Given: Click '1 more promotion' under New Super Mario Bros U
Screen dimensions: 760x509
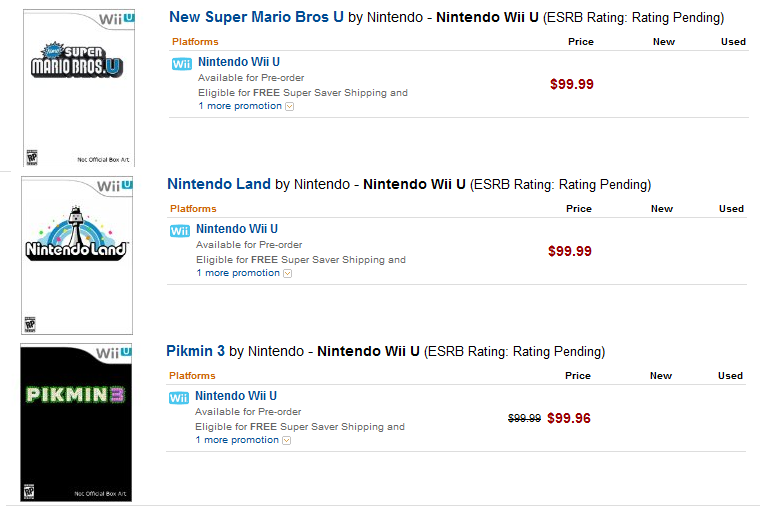Looking at the screenshot, I should point(240,106).
